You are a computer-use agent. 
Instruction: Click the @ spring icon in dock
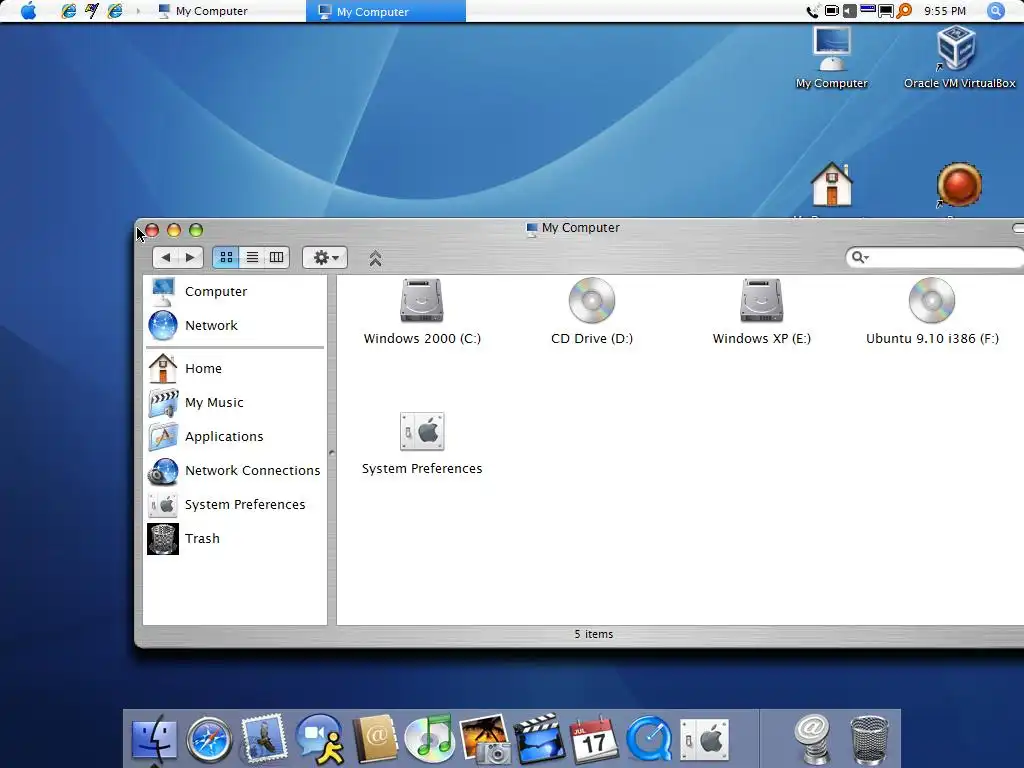(813, 739)
